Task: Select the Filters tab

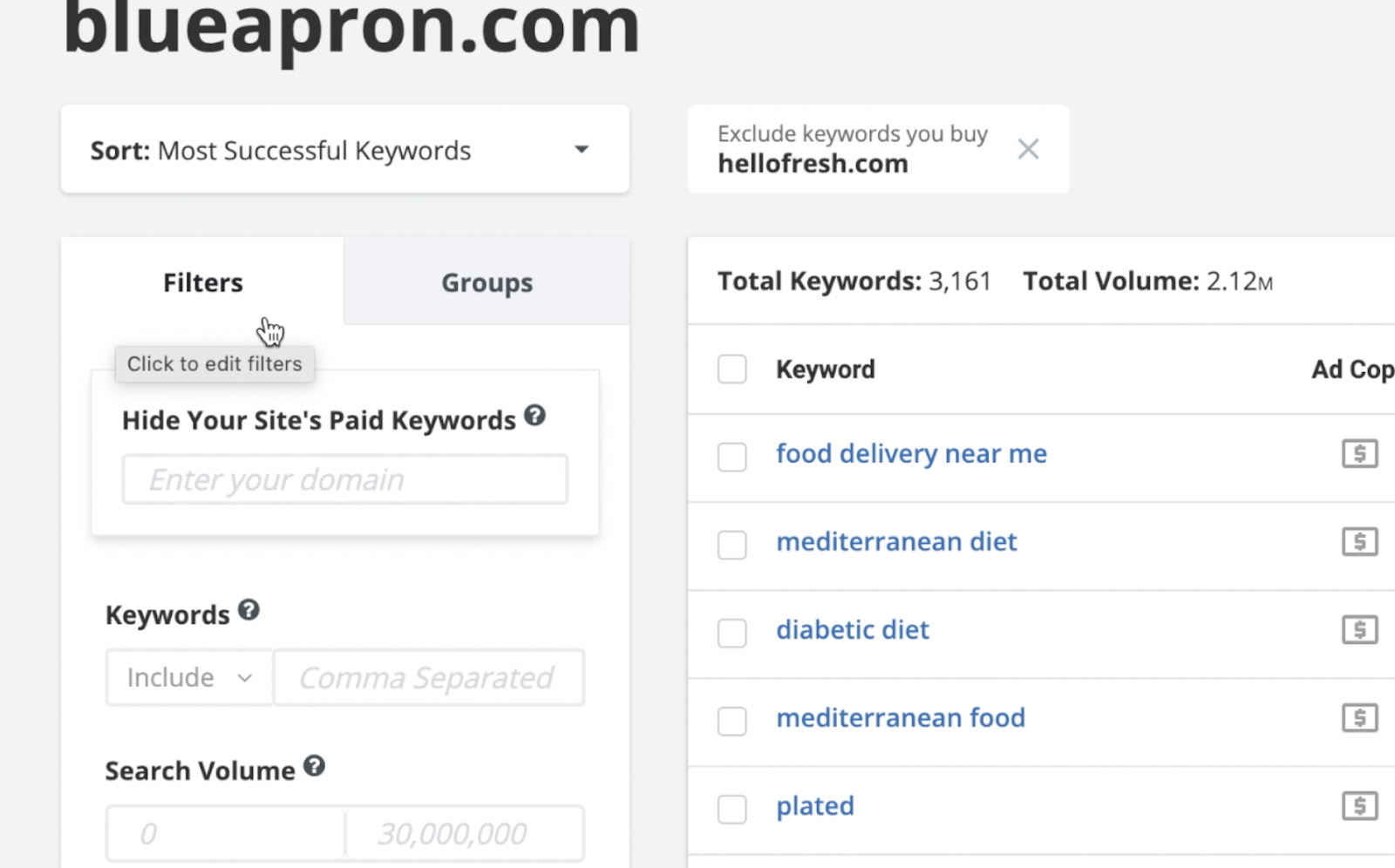Action: click(x=202, y=282)
